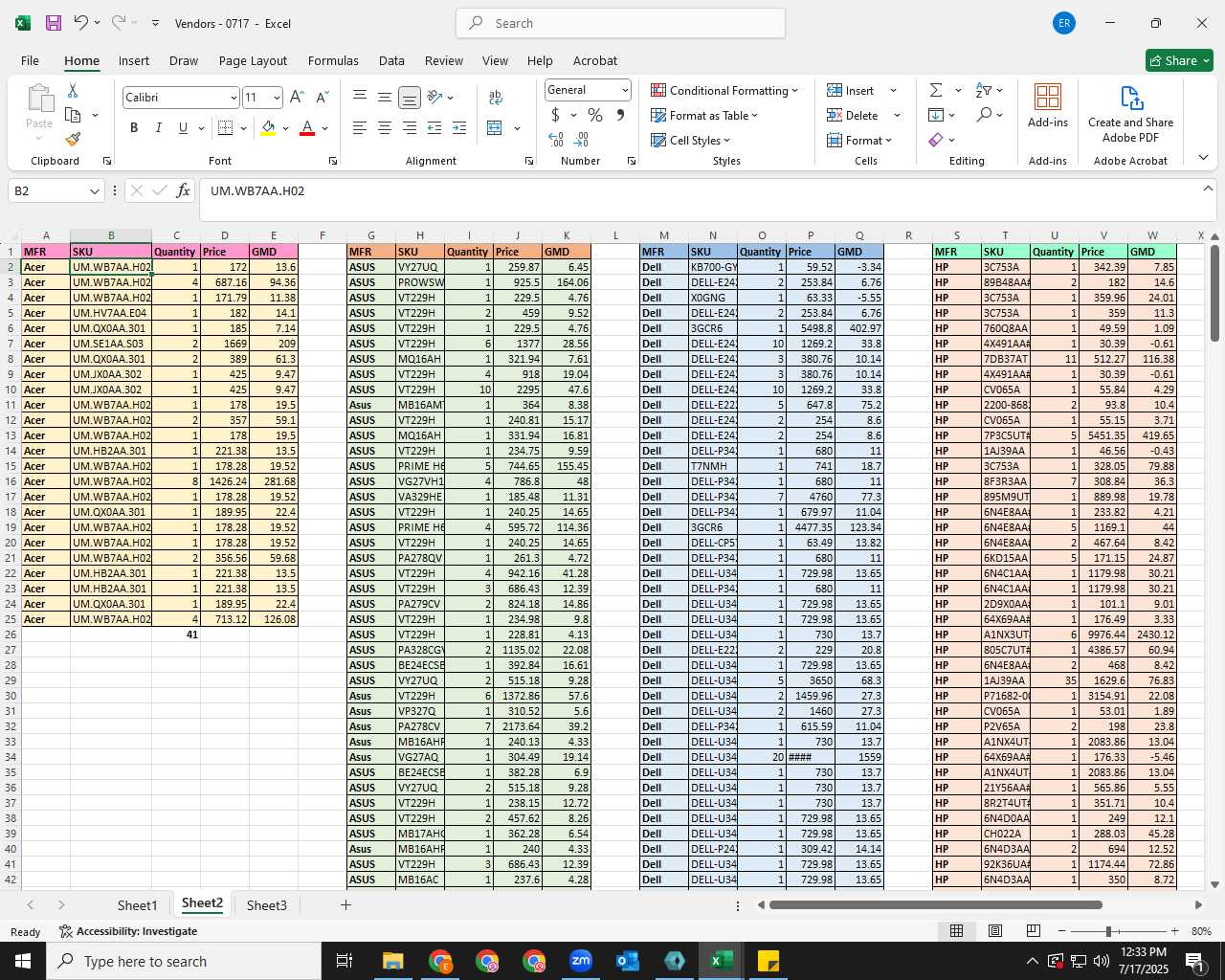1225x980 pixels.
Task: Add a new sheet with the plus button
Action: click(345, 905)
